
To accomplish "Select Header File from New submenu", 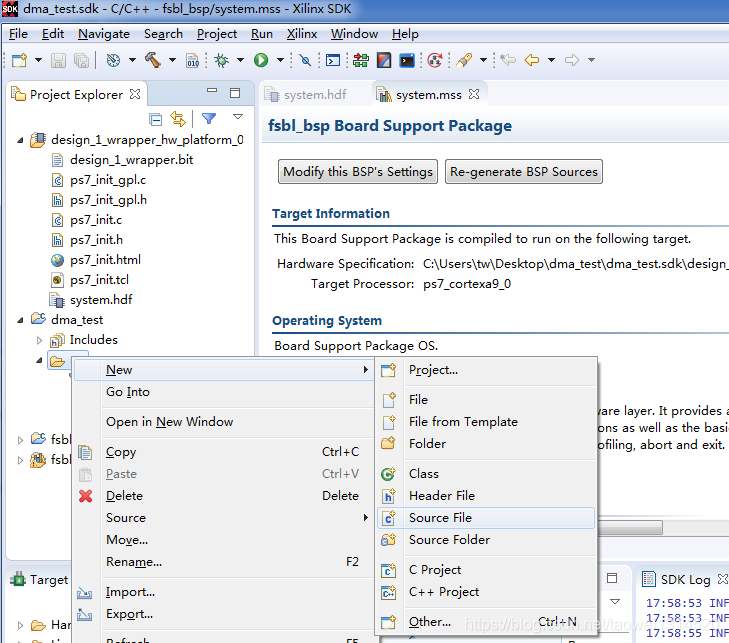I will (486, 496).
